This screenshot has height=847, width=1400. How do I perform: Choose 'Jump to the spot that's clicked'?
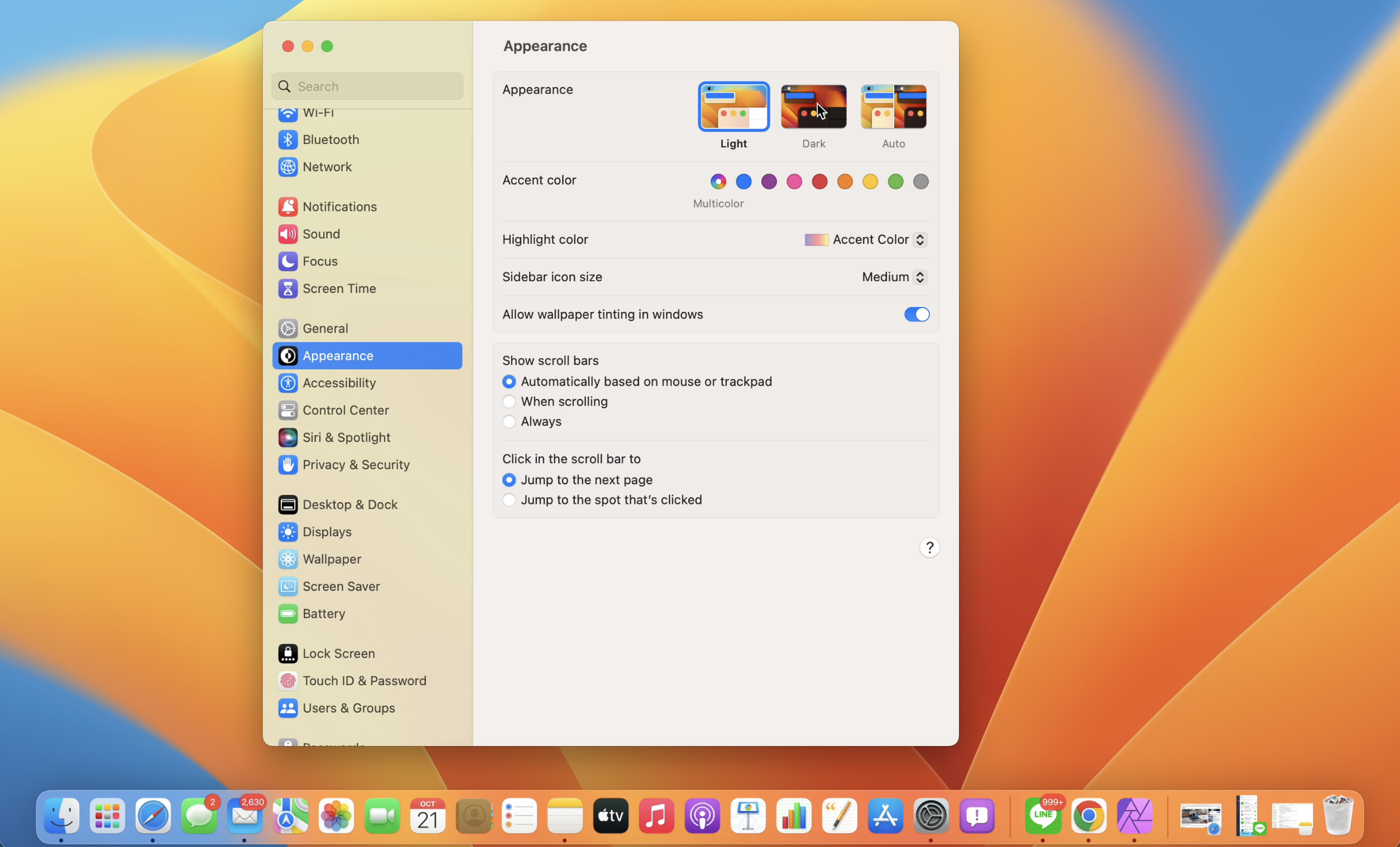(x=509, y=500)
